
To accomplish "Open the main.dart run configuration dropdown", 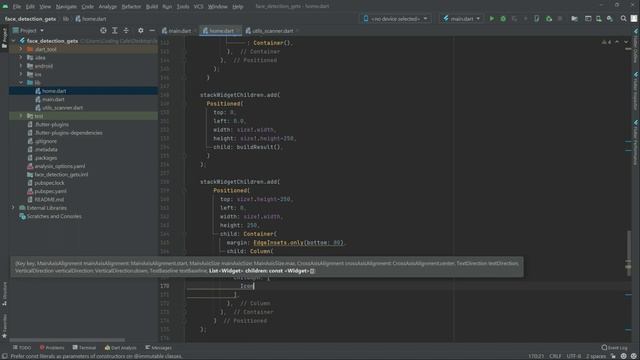I will [461, 19].
